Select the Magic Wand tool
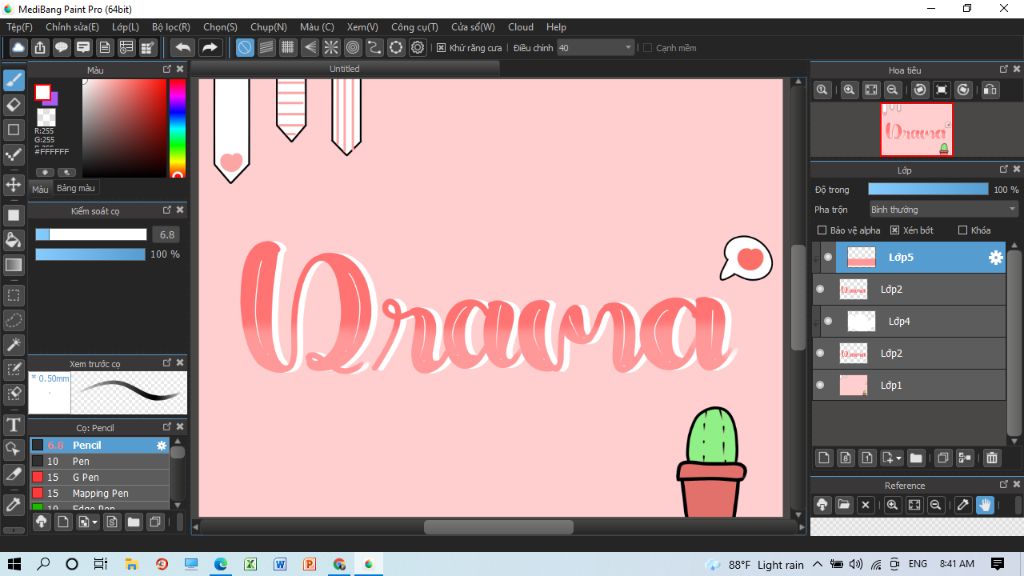 (14, 345)
